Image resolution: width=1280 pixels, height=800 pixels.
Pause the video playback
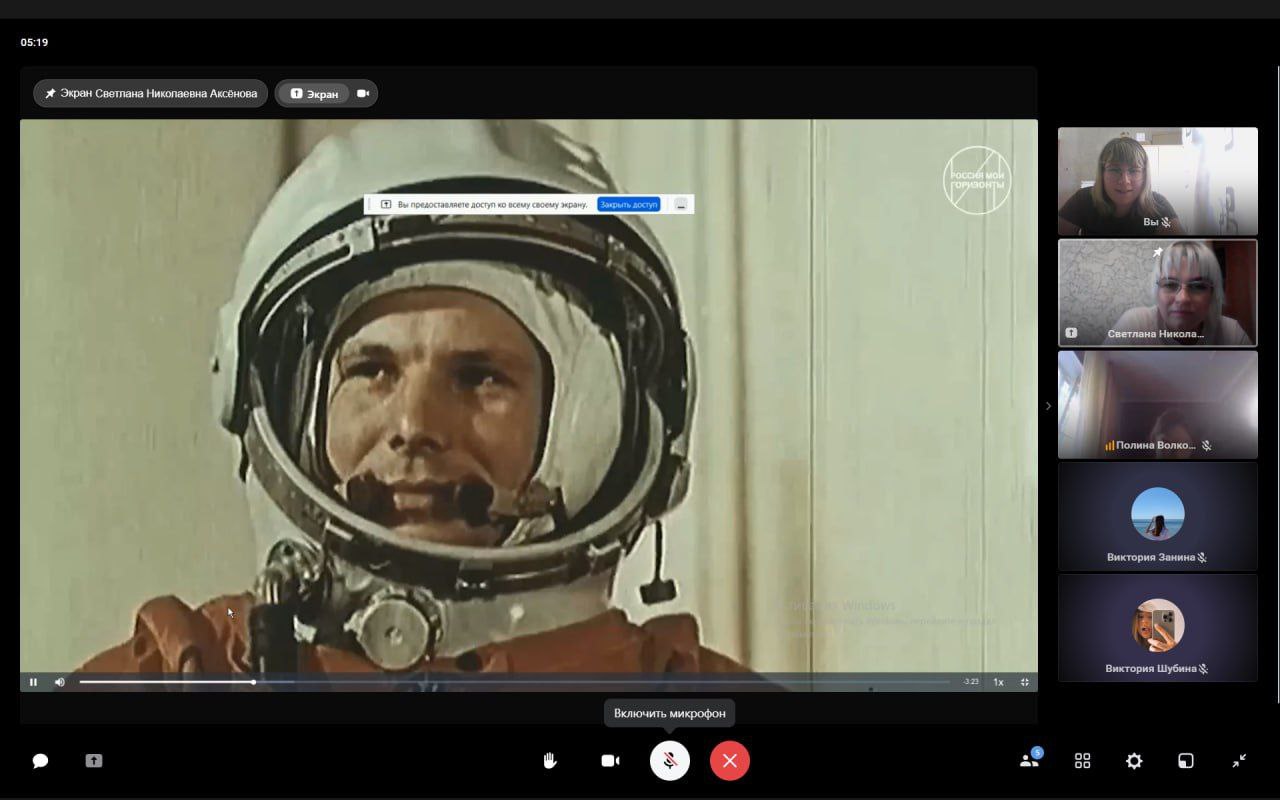33,682
